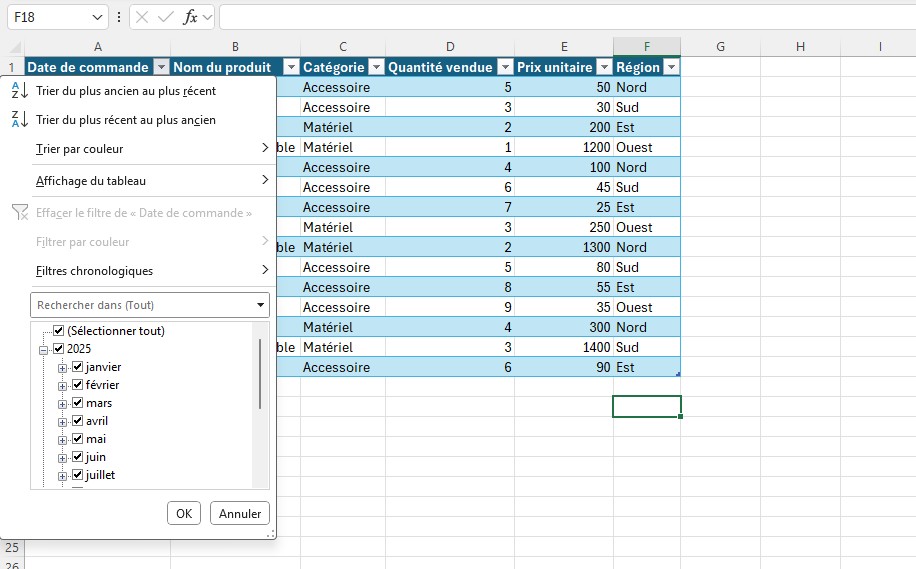The height and width of the screenshot is (569, 916).
Task: Toggle the Sélectionner tout checkbox
Action: [x=59, y=331]
